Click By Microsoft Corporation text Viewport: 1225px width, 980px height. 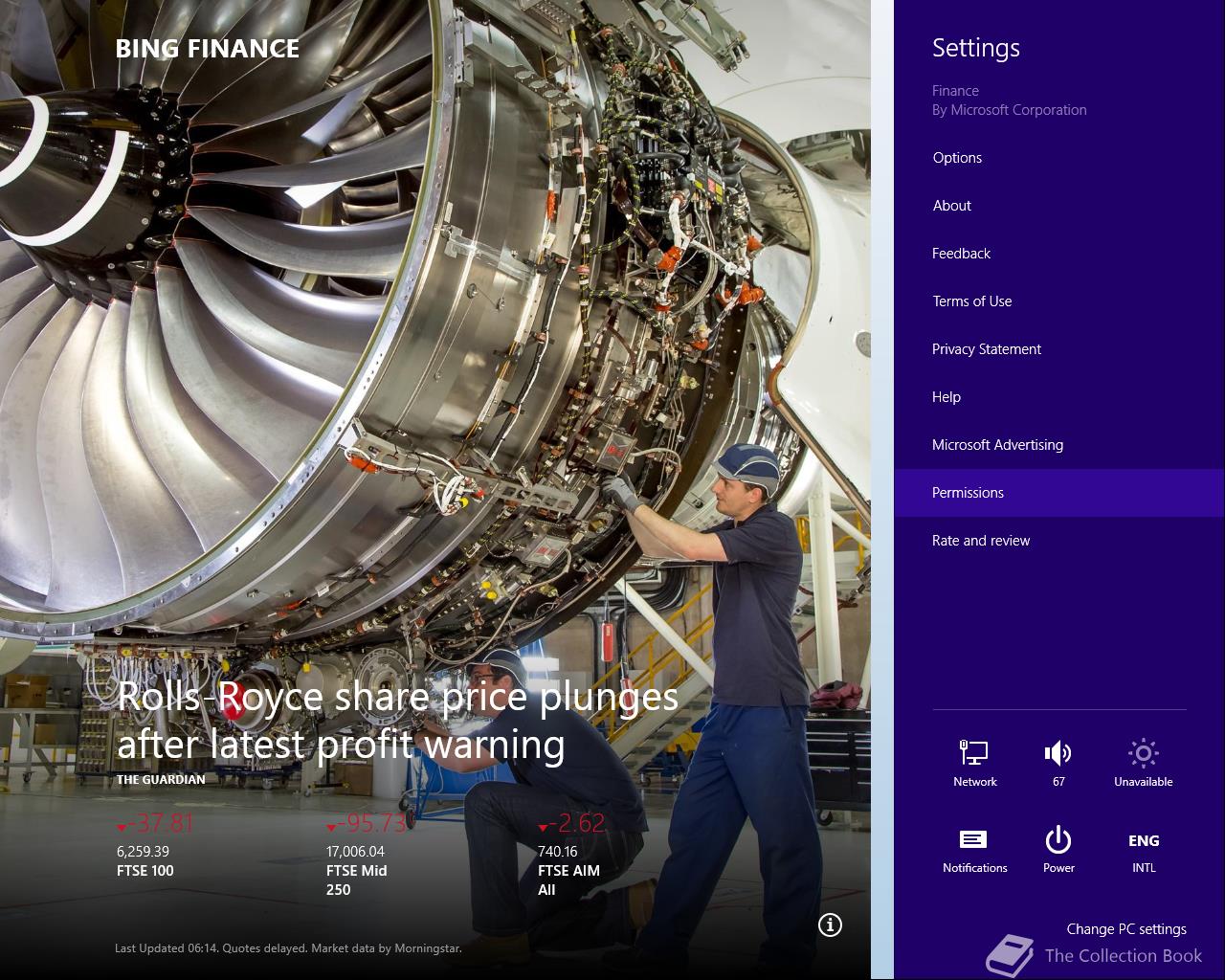pyautogui.click(x=1010, y=110)
